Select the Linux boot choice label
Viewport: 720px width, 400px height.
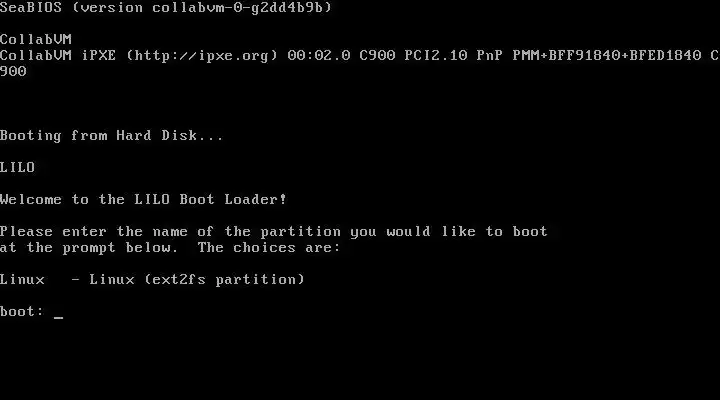[x=22, y=279]
